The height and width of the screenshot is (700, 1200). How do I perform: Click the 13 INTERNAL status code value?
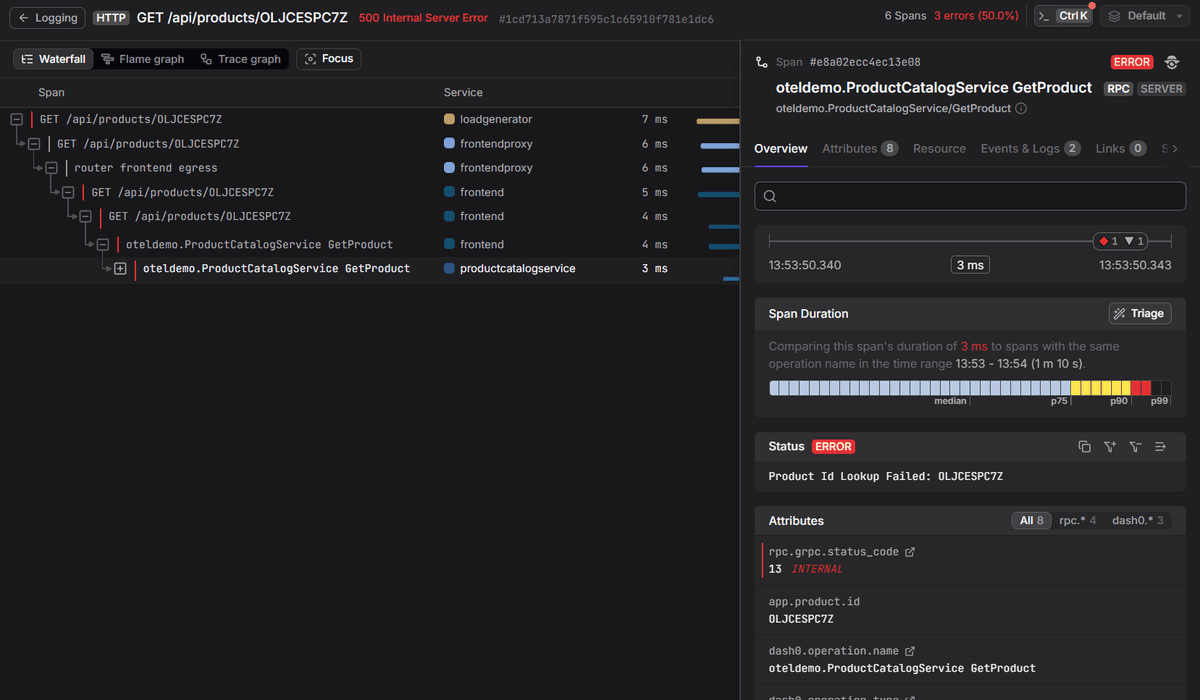coord(806,569)
